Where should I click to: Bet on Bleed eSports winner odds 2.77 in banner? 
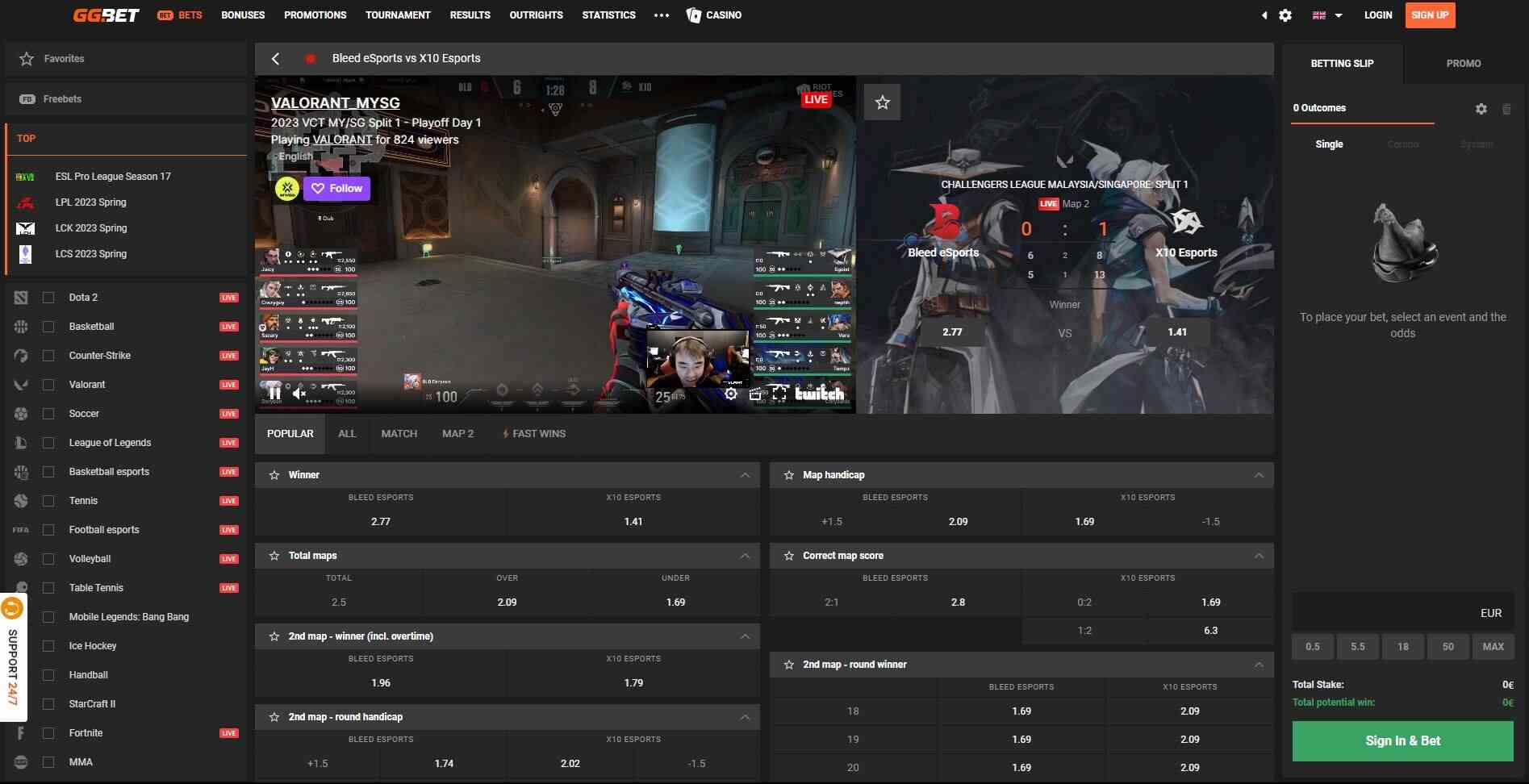pyautogui.click(x=952, y=332)
